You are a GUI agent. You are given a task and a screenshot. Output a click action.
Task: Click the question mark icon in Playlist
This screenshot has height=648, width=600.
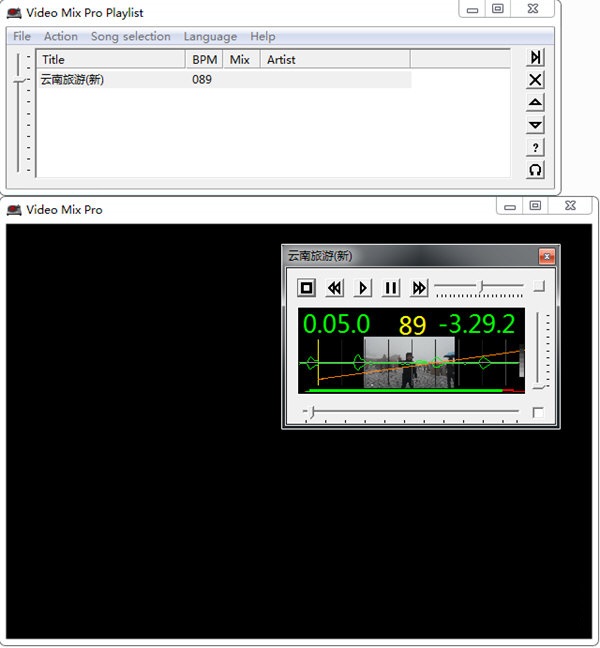pyautogui.click(x=535, y=147)
